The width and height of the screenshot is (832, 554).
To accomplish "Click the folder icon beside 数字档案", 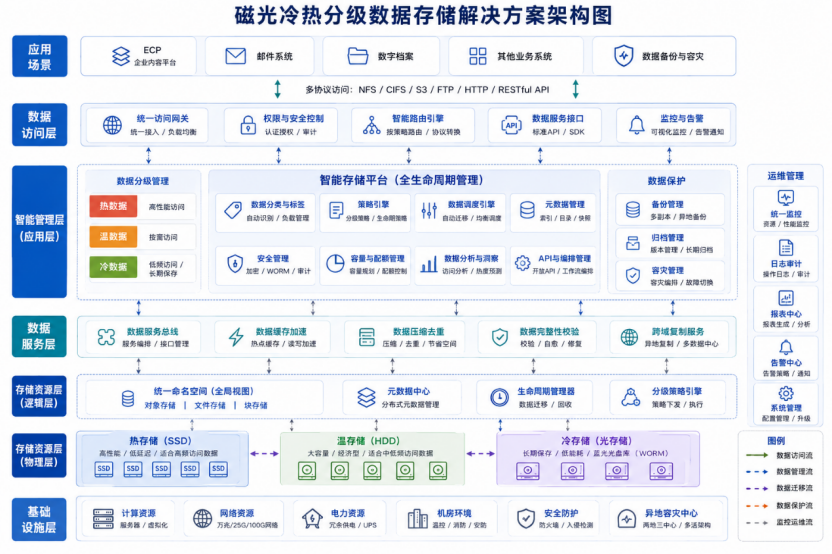I will pos(358,56).
